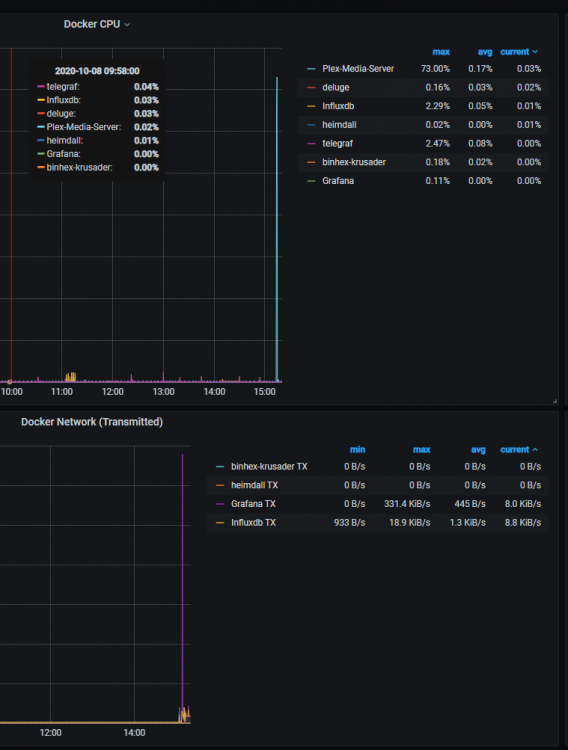568x750 pixels.
Task: Click Plex-Media-Server max value 73.00%
Action: (x=435, y=68)
